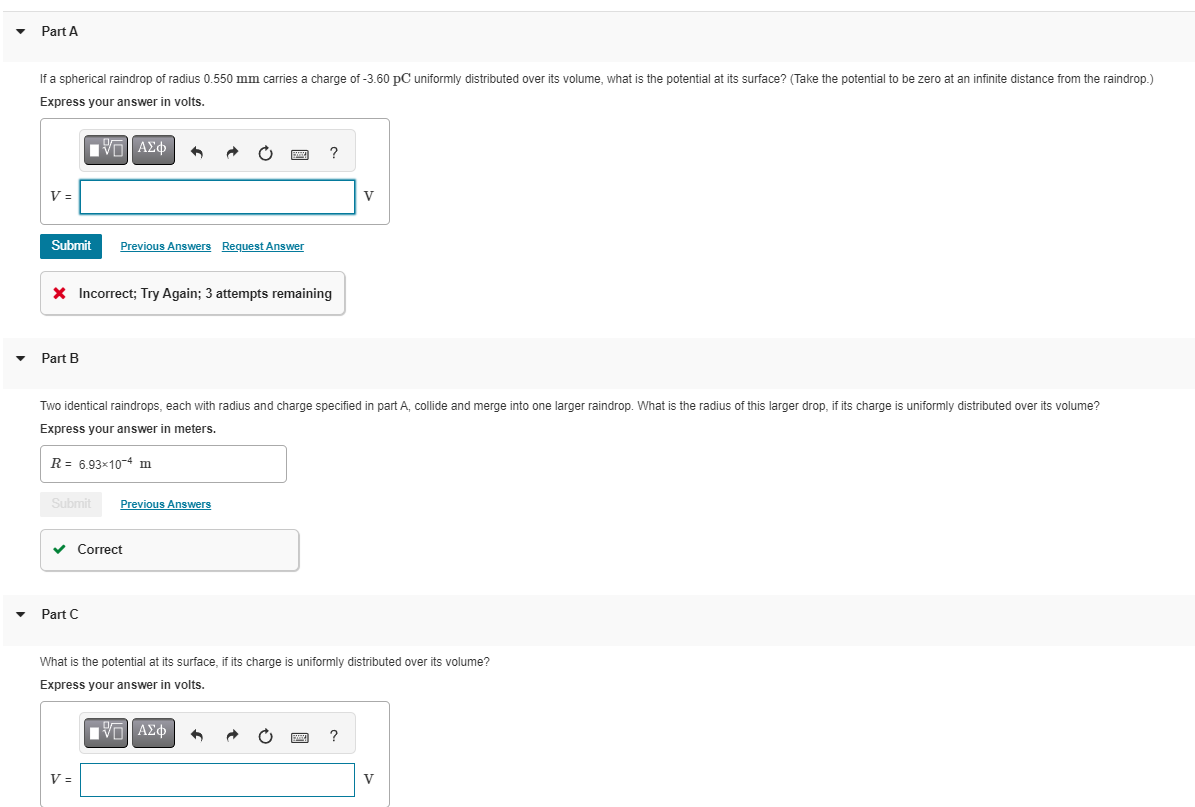Select the Greek symbols ΑΣφ palette in Part A
1195x807 pixels.
click(152, 149)
